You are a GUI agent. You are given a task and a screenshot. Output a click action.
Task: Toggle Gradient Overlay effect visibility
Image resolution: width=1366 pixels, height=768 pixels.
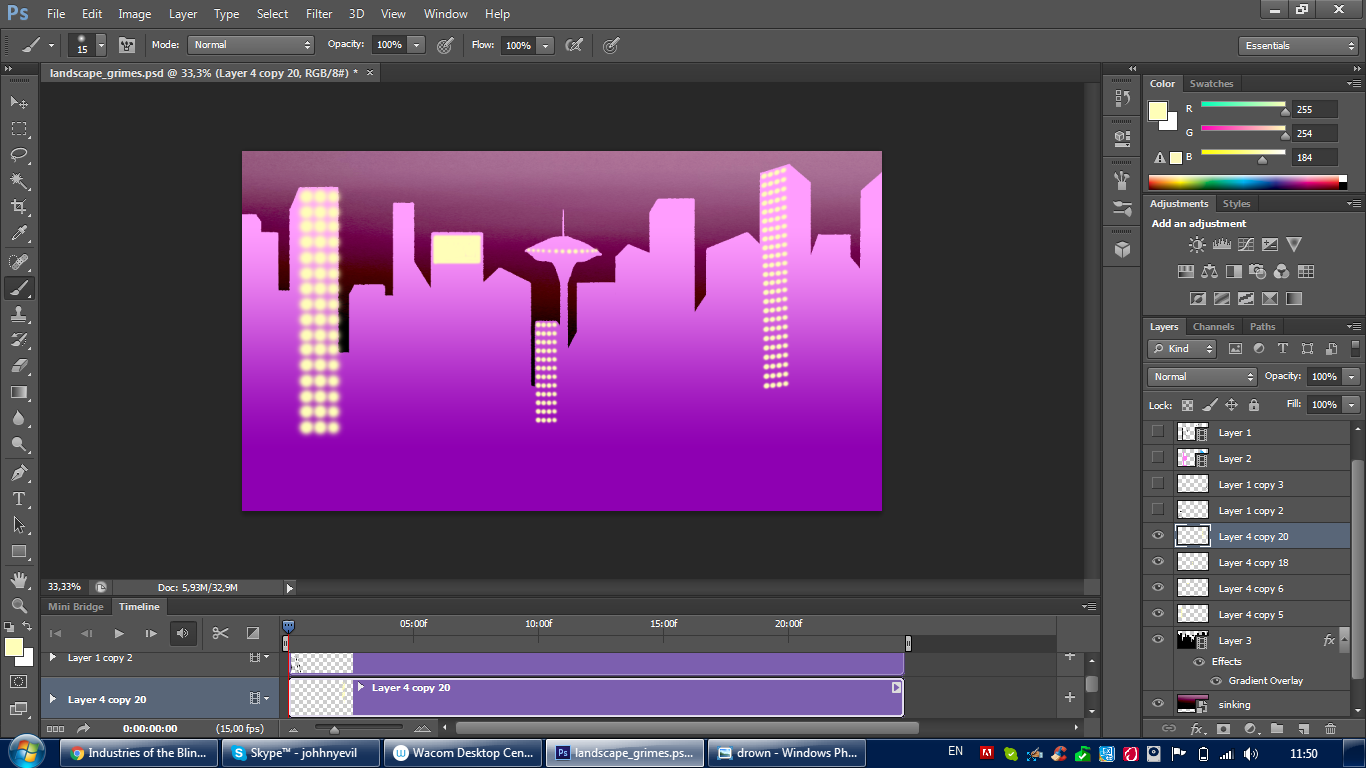1216,681
